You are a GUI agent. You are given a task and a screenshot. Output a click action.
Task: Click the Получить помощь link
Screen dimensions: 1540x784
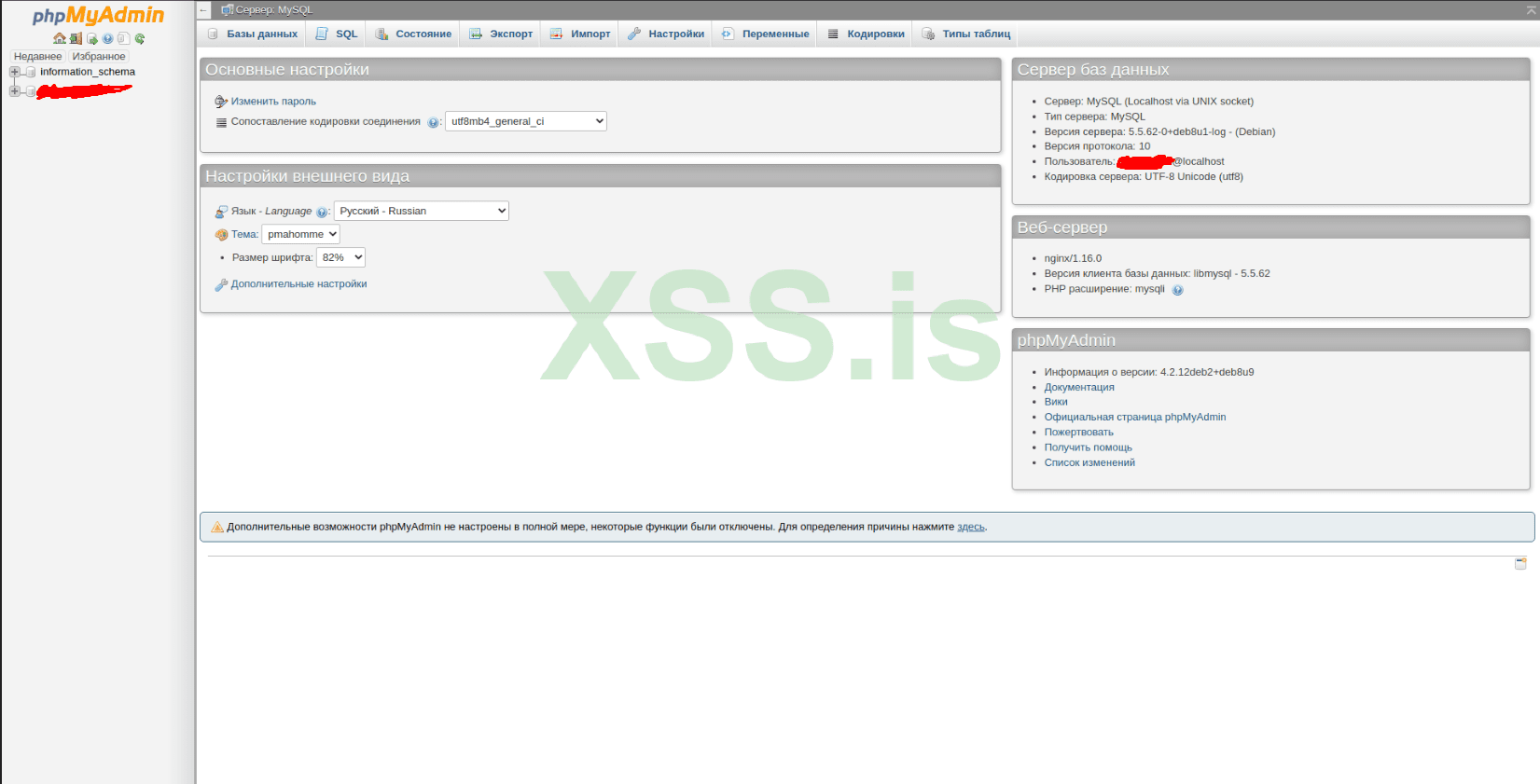coord(1089,447)
